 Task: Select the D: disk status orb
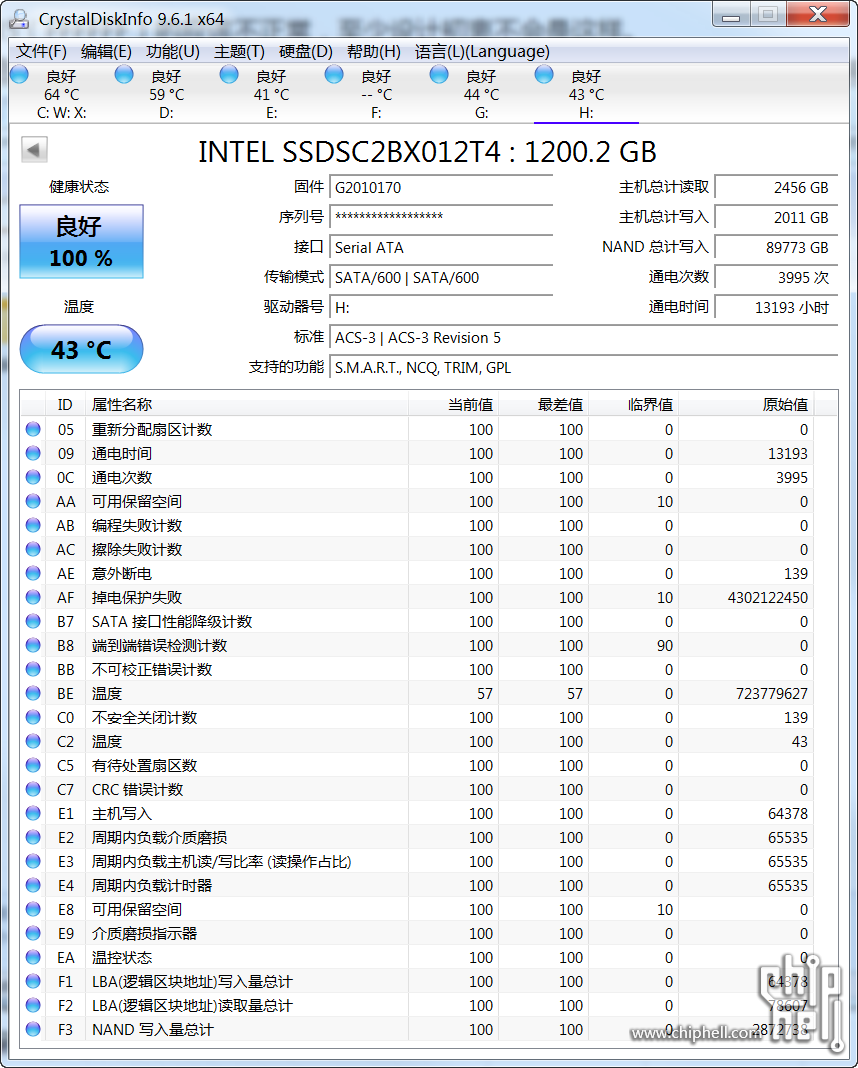point(124,74)
